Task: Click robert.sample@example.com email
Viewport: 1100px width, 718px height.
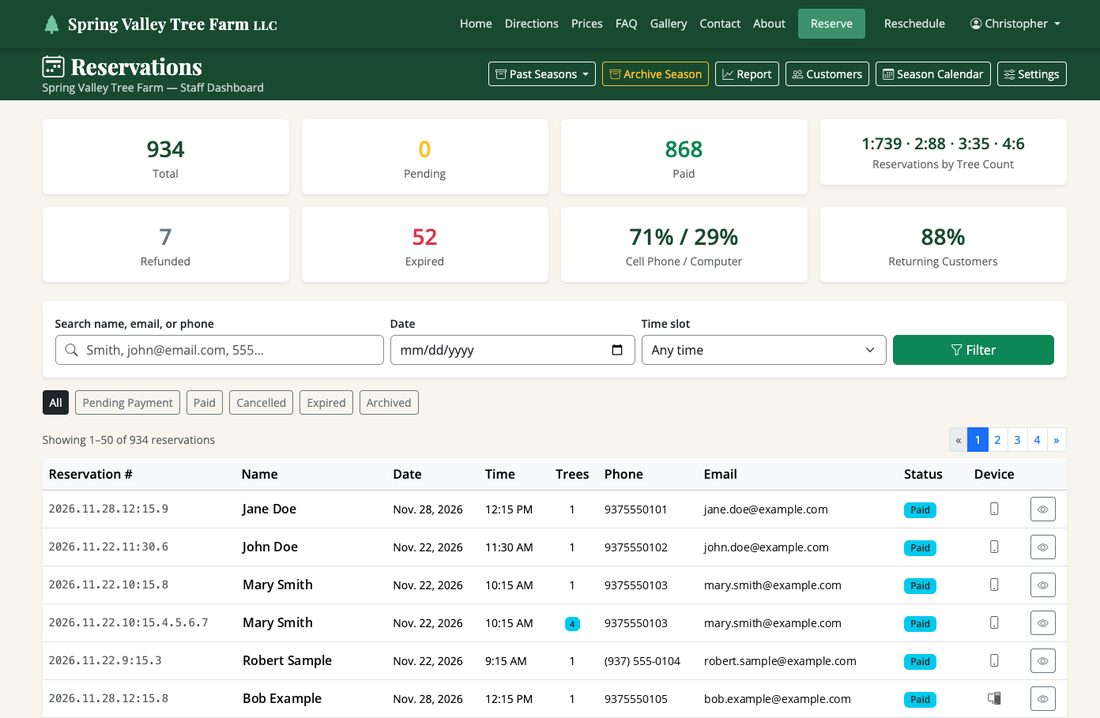Action: click(780, 661)
